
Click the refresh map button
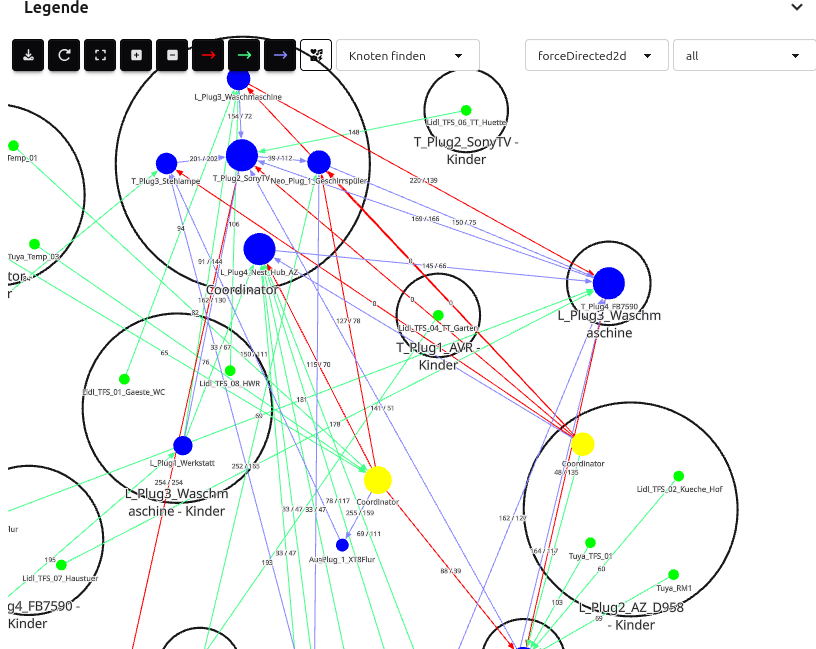(x=64, y=56)
